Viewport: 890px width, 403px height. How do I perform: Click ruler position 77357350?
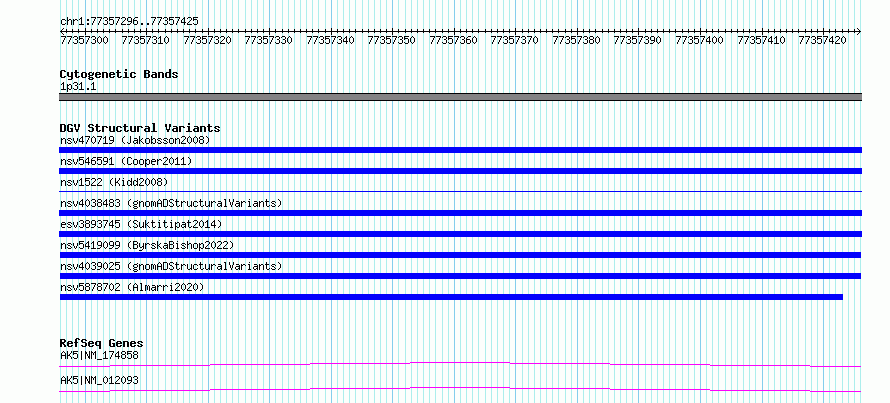point(392,40)
